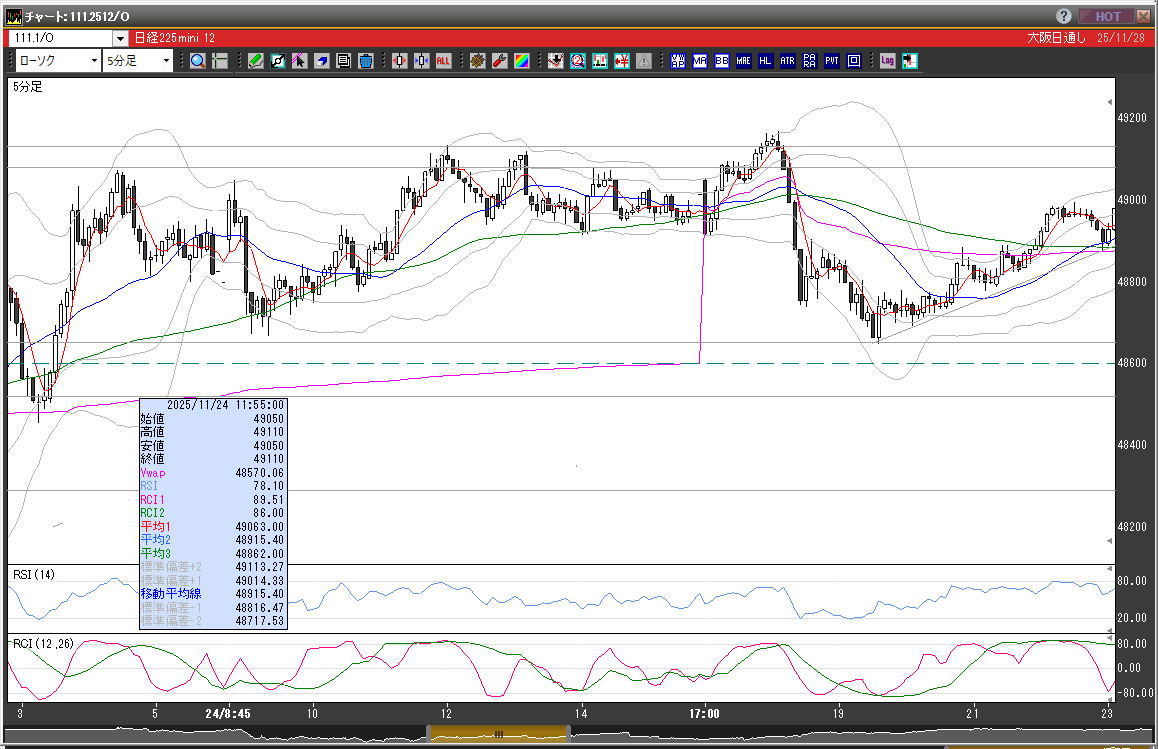
Task: Expand the 111.1/O symbol code dropdown
Action: click(120, 38)
